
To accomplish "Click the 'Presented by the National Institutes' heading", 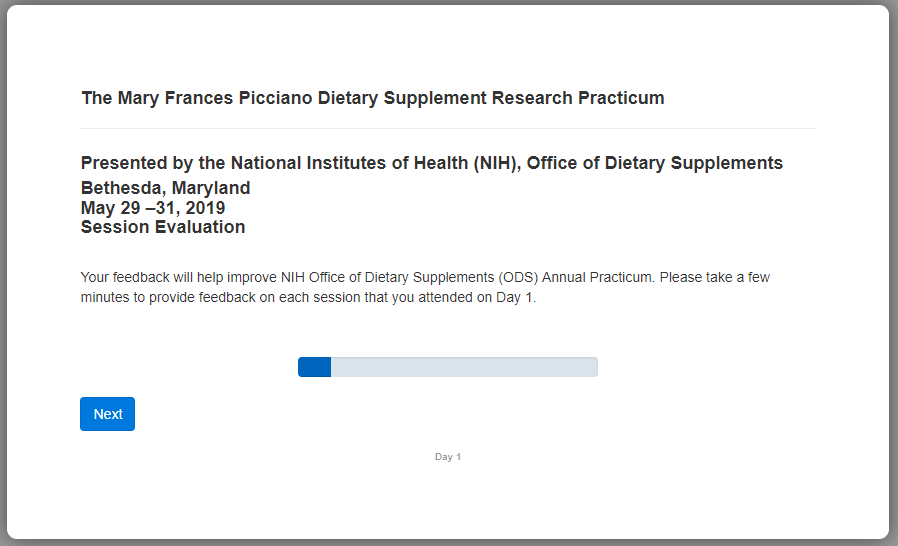I will click(431, 163).
